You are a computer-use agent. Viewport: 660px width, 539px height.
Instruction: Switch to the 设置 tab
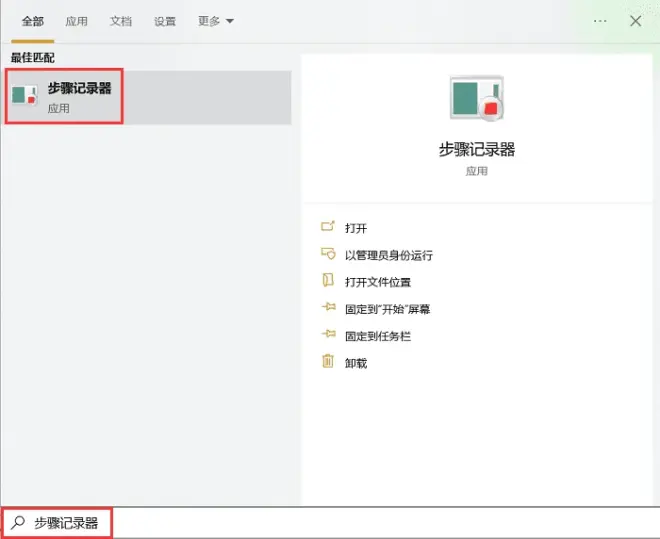point(165,21)
